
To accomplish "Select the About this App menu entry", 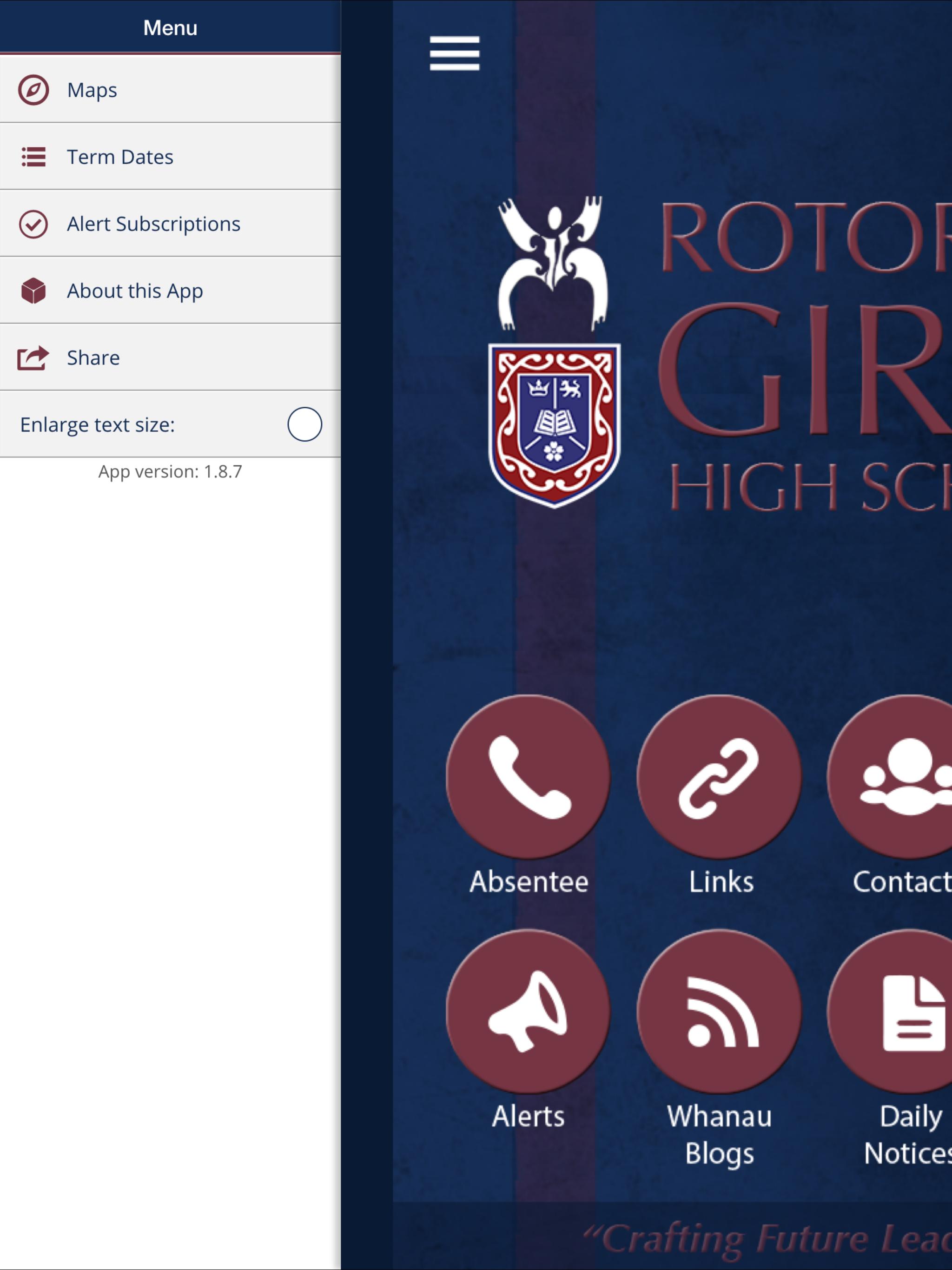I will click(170, 291).
